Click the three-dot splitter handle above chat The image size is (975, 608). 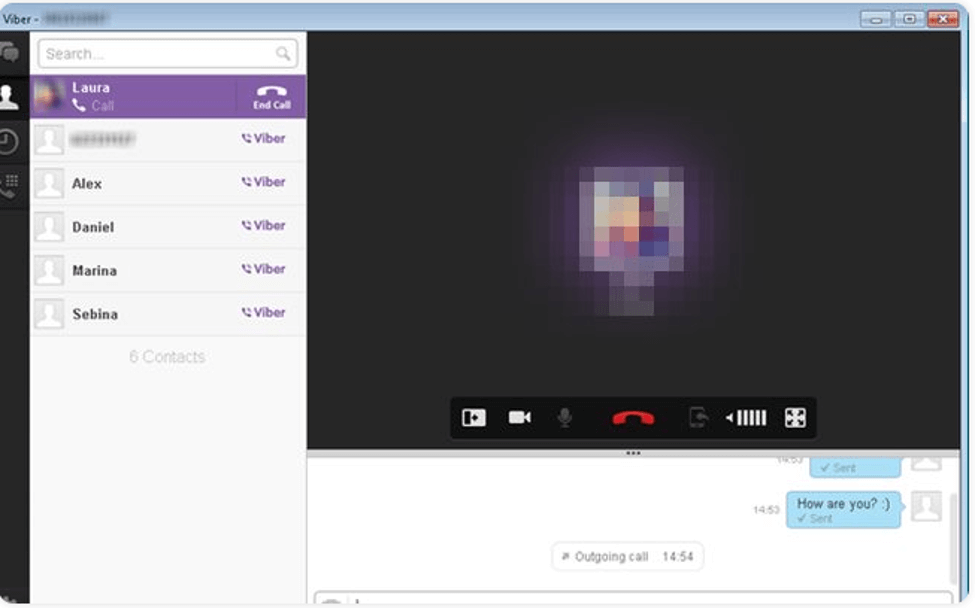coord(633,453)
